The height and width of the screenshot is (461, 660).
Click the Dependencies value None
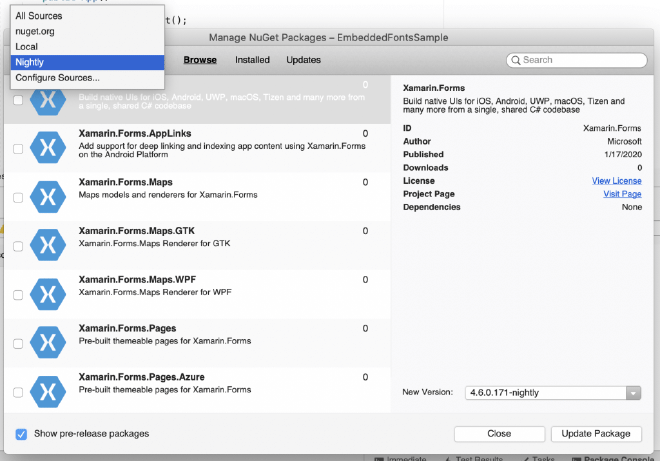[x=632, y=207]
